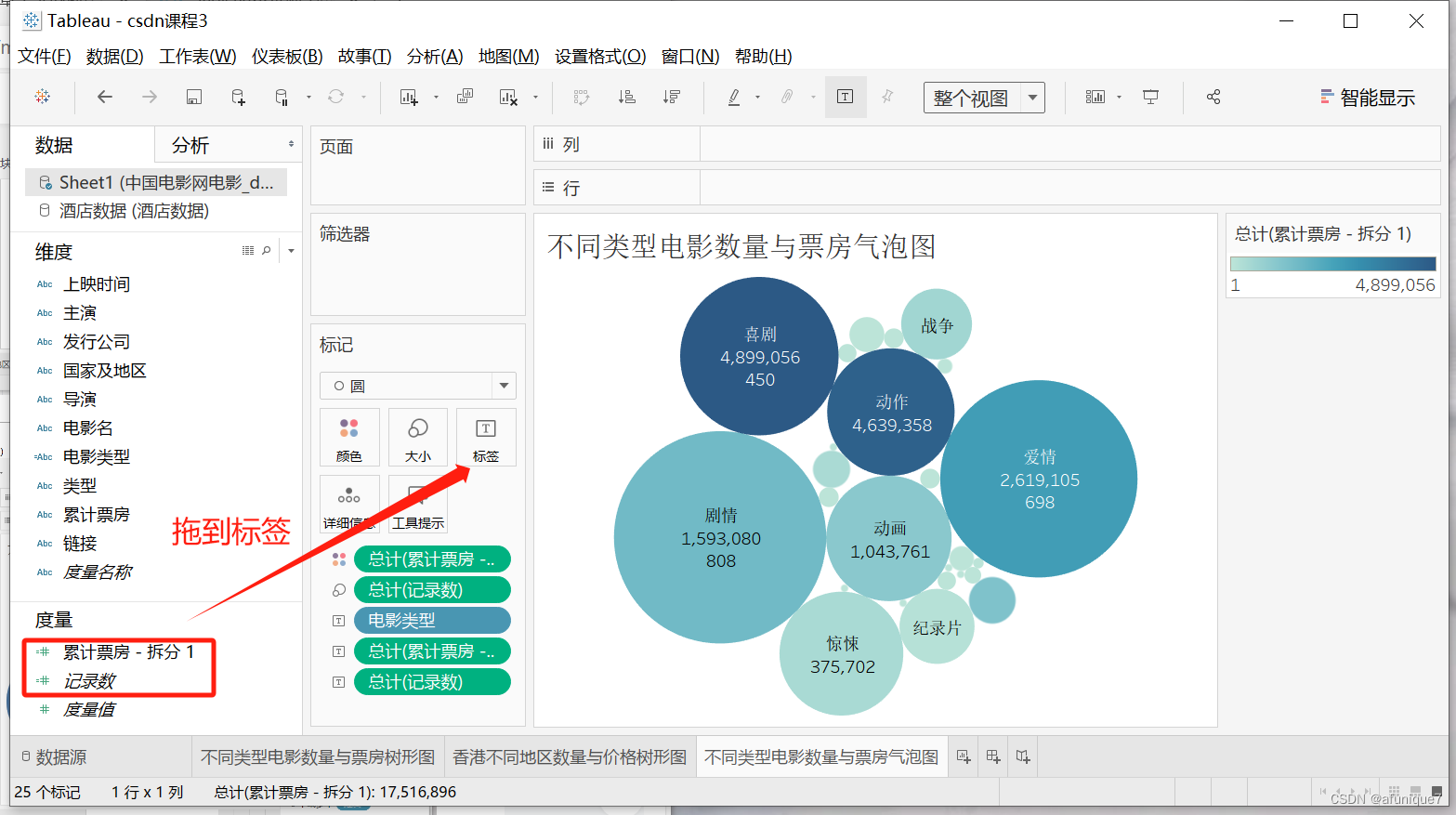Click the add new data source icon
This screenshot has height=815, width=1456.
click(239, 97)
